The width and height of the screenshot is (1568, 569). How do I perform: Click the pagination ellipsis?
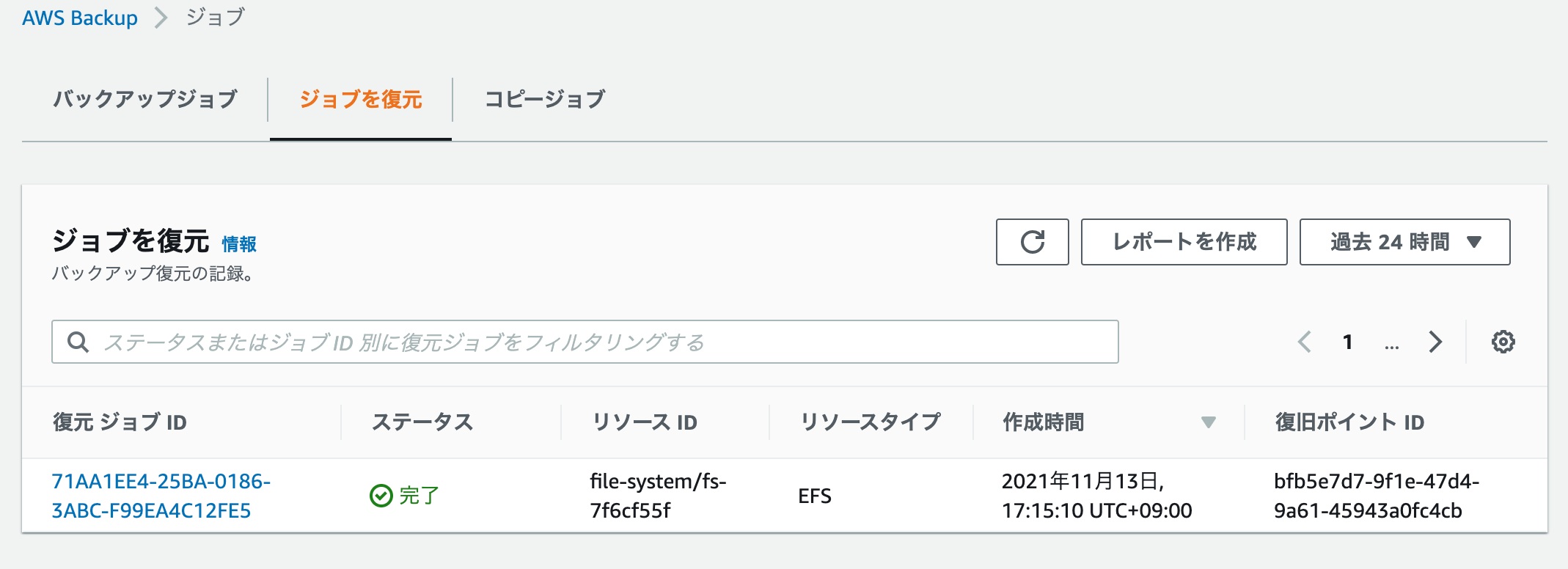1391,345
